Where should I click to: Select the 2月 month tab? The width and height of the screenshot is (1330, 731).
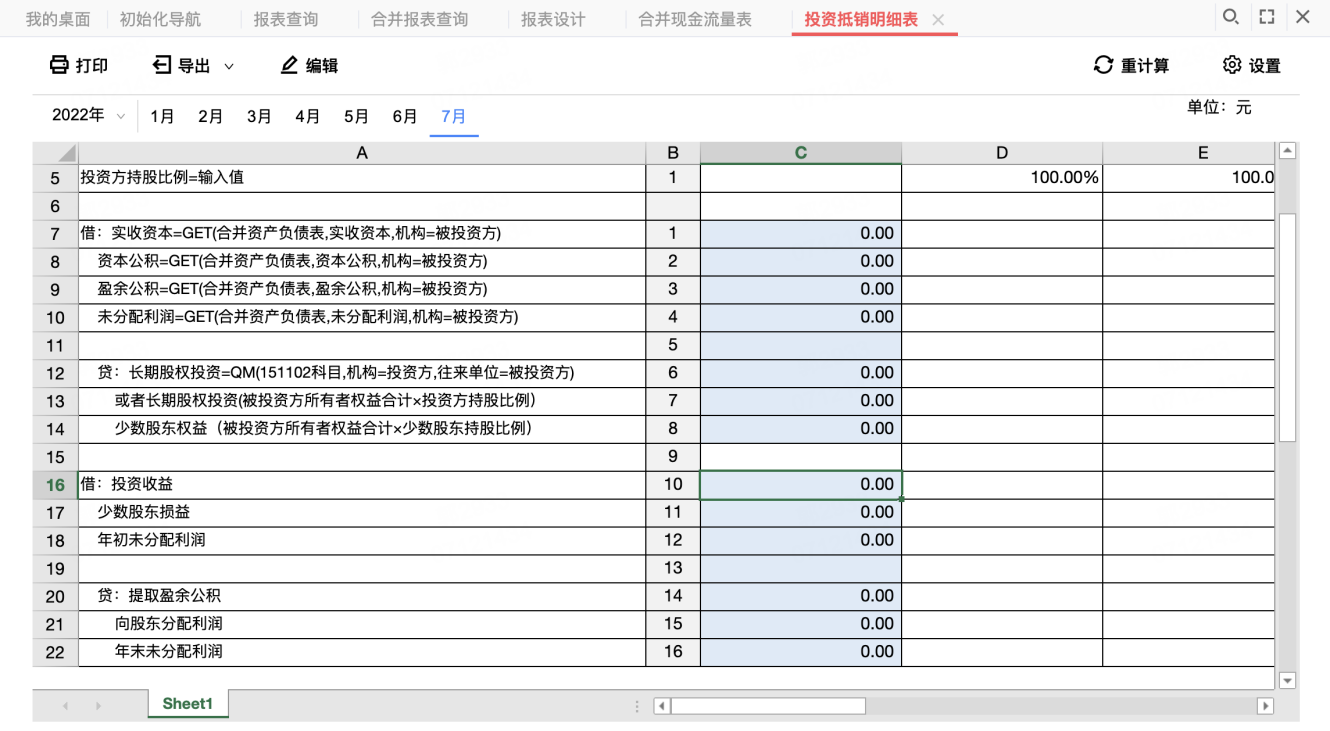[x=211, y=117]
